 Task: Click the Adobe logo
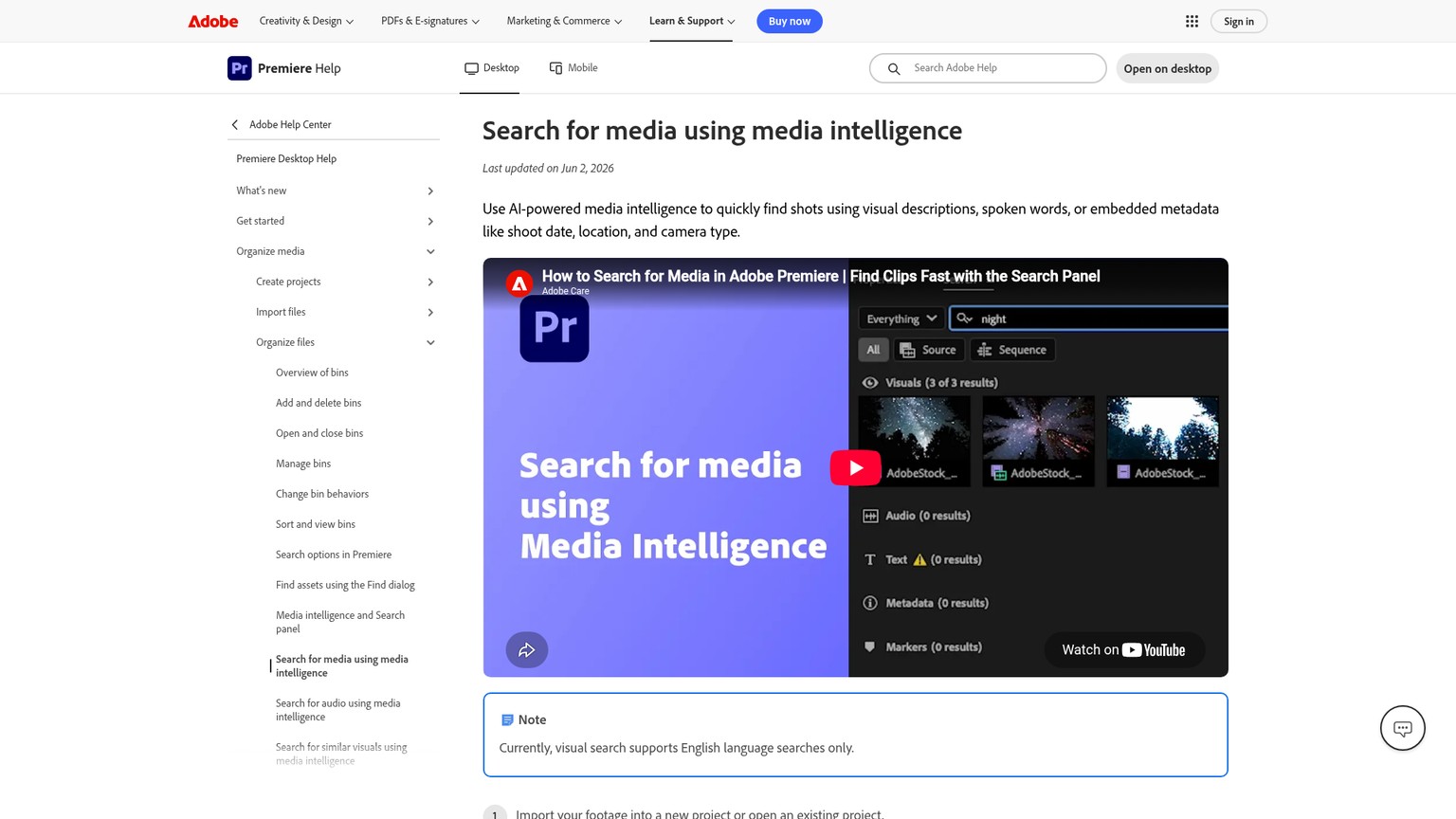(212, 21)
